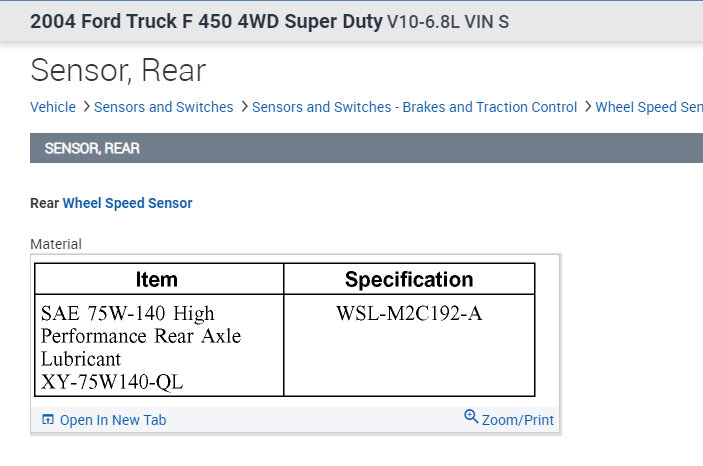
Task: Click the chevron after Vehicle breadcrumb
Action: pos(87,106)
